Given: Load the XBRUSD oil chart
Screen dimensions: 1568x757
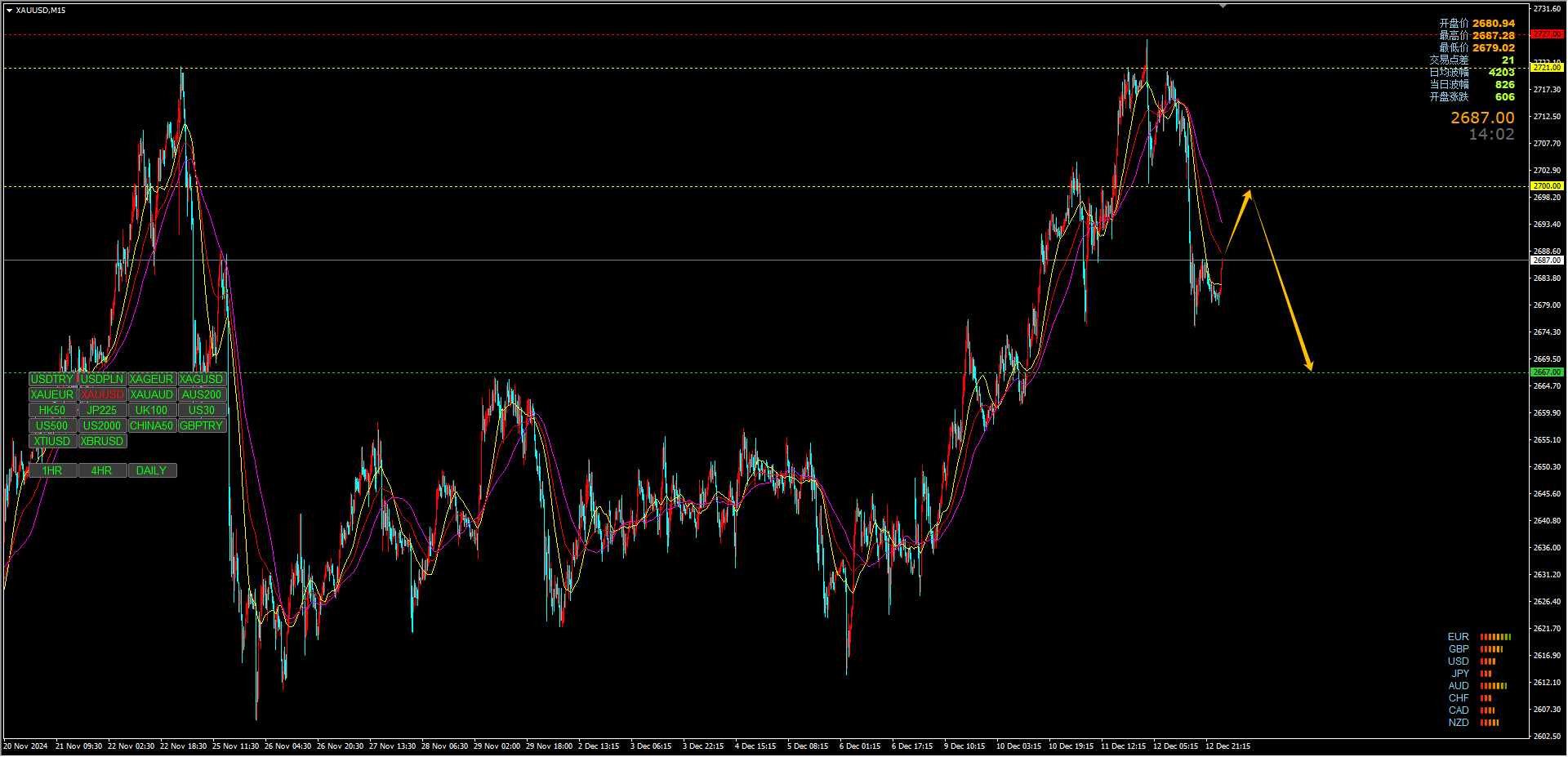Looking at the screenshot, I should click(x=102, y=441).
